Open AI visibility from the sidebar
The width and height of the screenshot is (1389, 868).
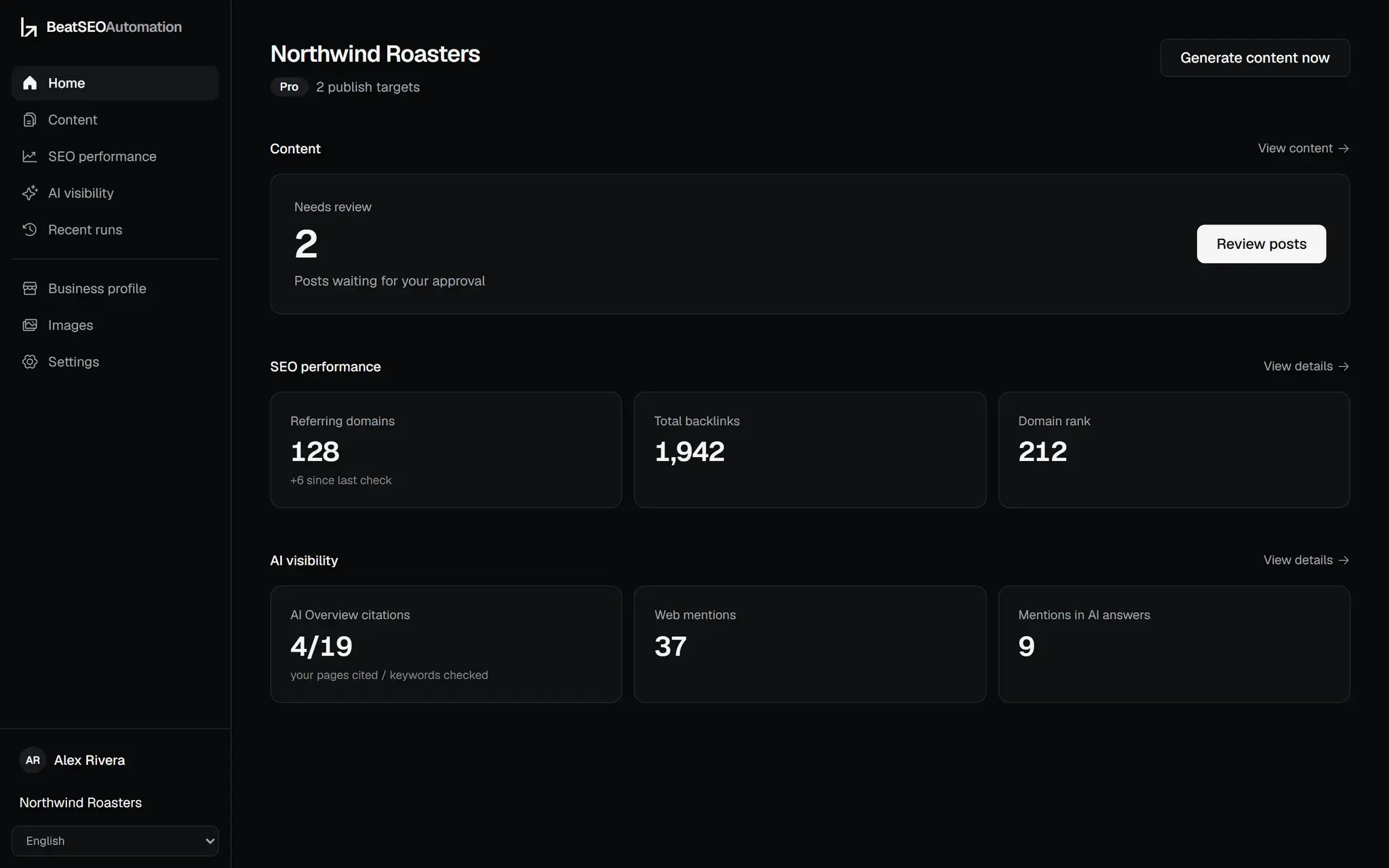115,193
